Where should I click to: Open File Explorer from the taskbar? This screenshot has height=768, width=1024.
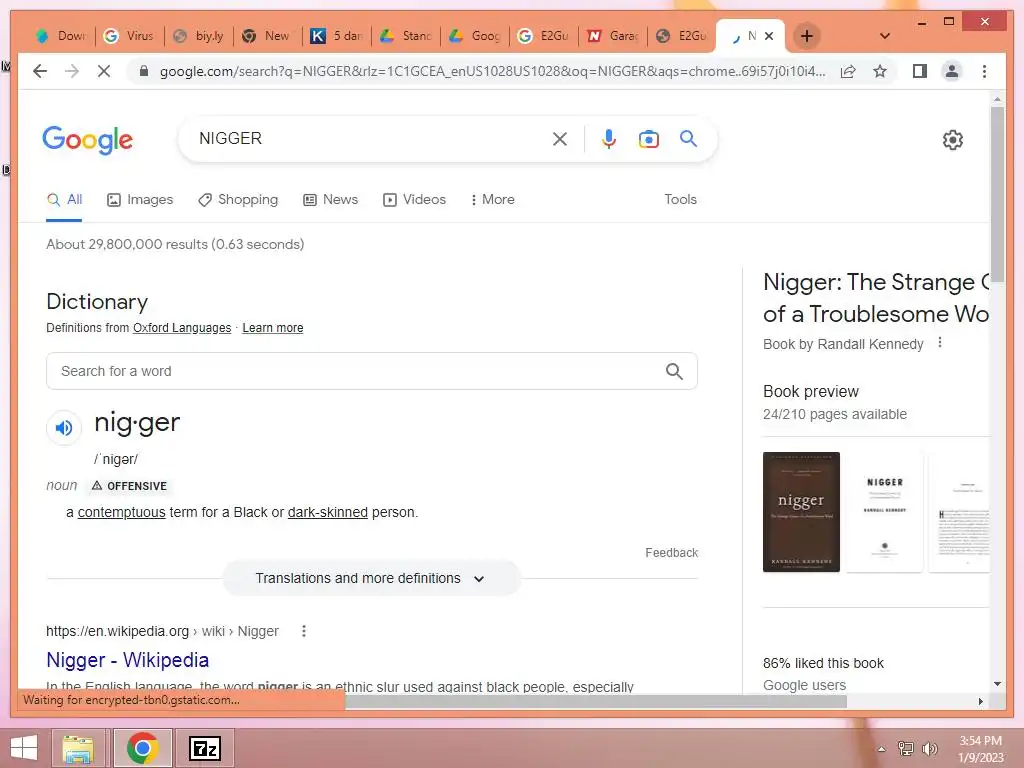coord(78,748)
